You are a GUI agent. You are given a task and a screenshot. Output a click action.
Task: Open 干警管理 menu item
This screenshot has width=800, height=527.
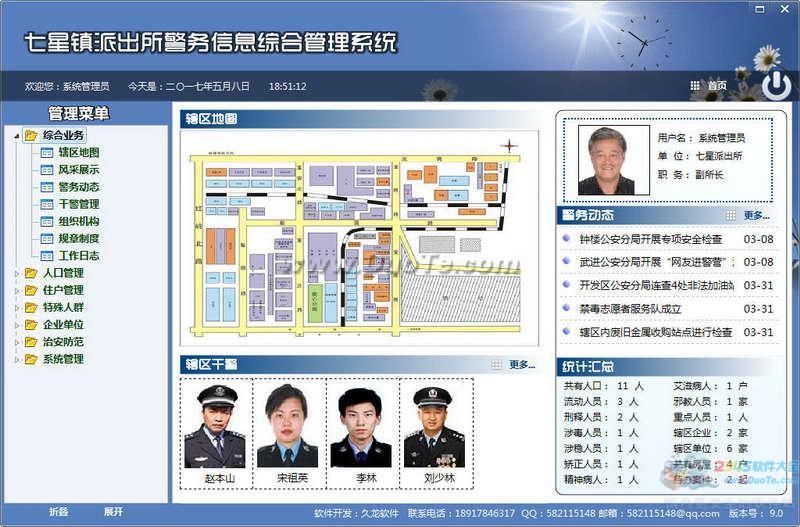(79, 204)
